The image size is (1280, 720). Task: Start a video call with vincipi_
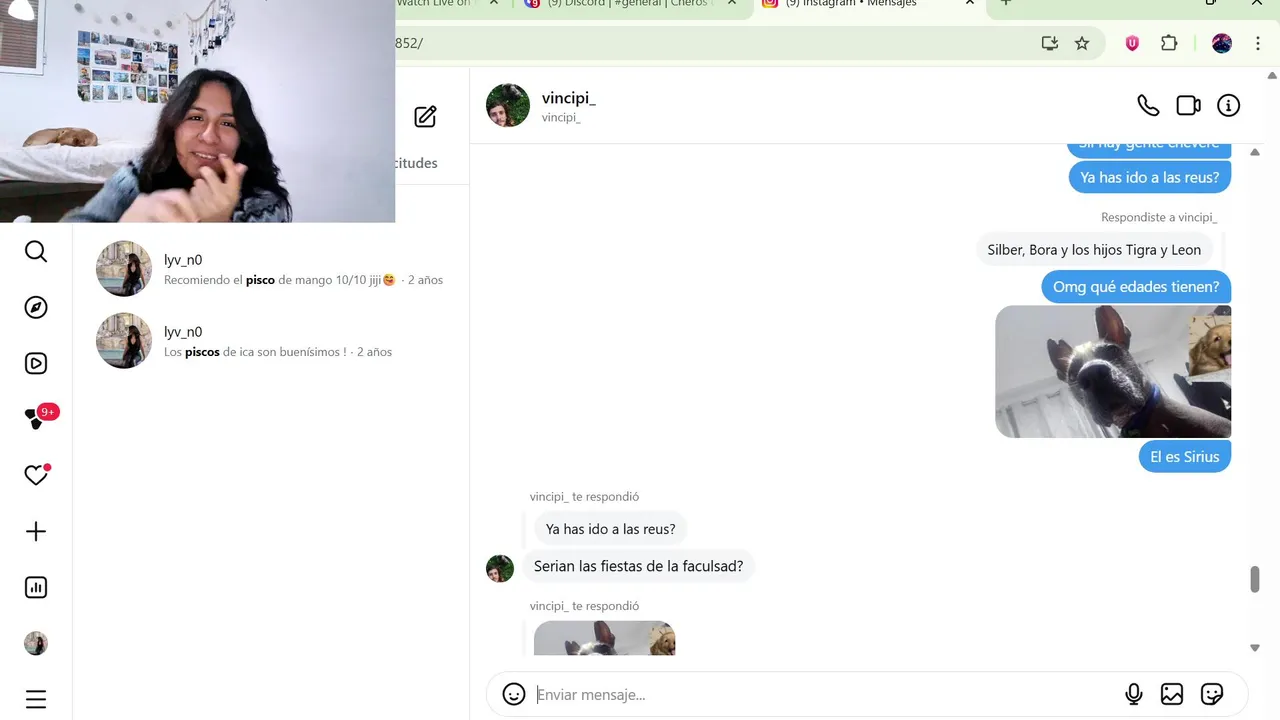(x=1188, y=105)
